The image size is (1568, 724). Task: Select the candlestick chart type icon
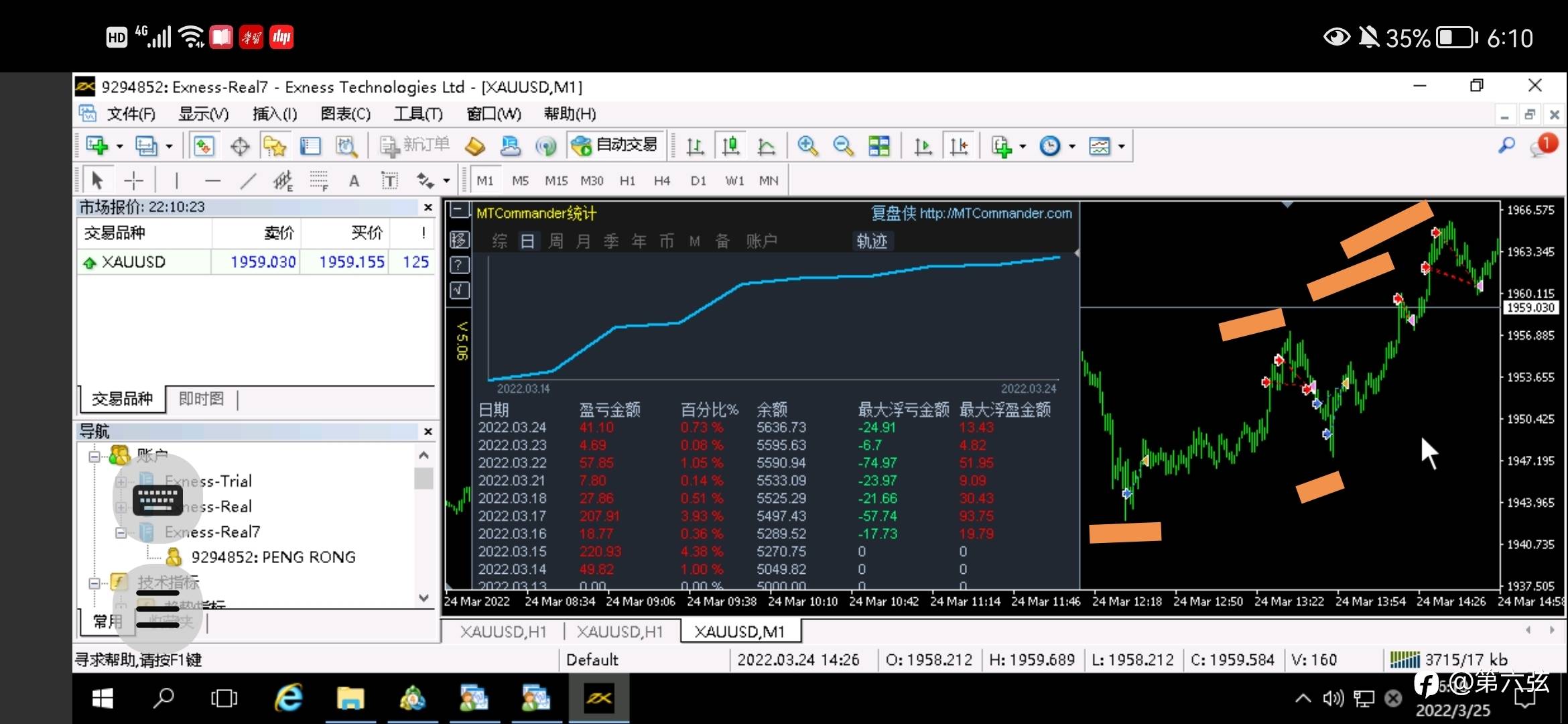pyautogui.click(x=730, y=145)
